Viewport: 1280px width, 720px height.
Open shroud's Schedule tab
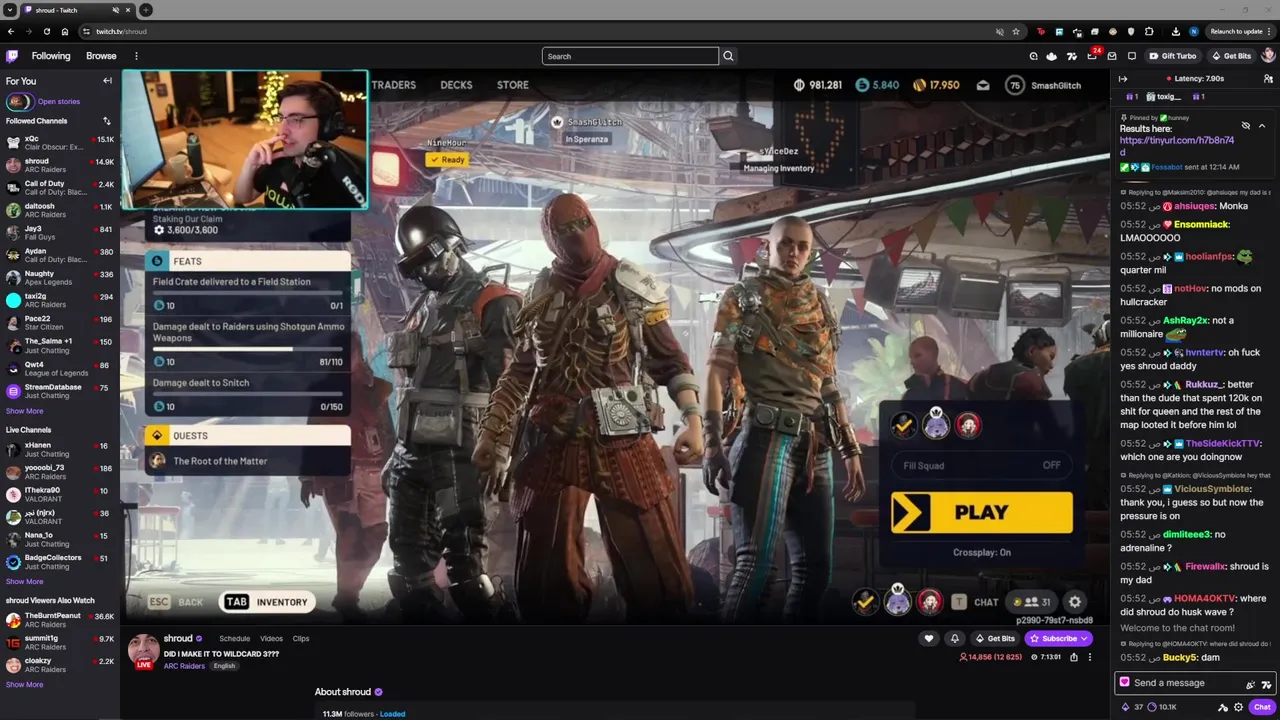click(234, 638)
